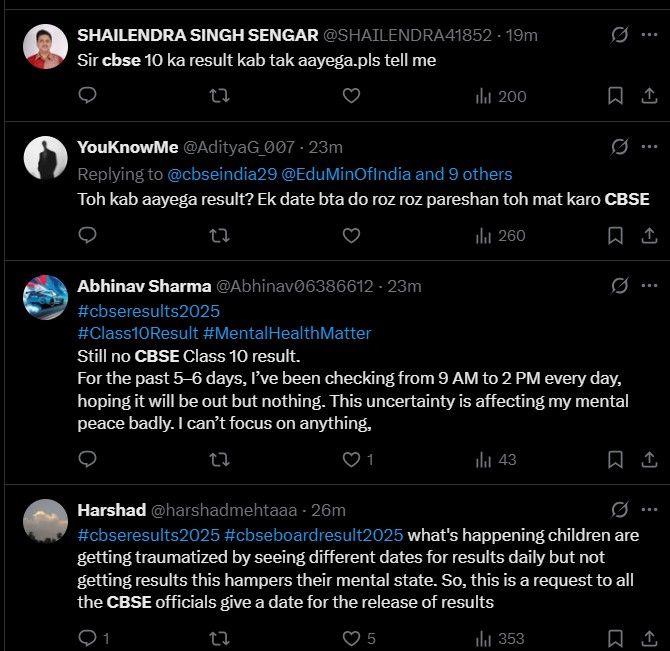Open the #cbseresults2025 hashtag in Abhinav's tweet
Image resolution: width=670 pixels, height=651 pixels.
pyautogui.click(x=148, y=311)
